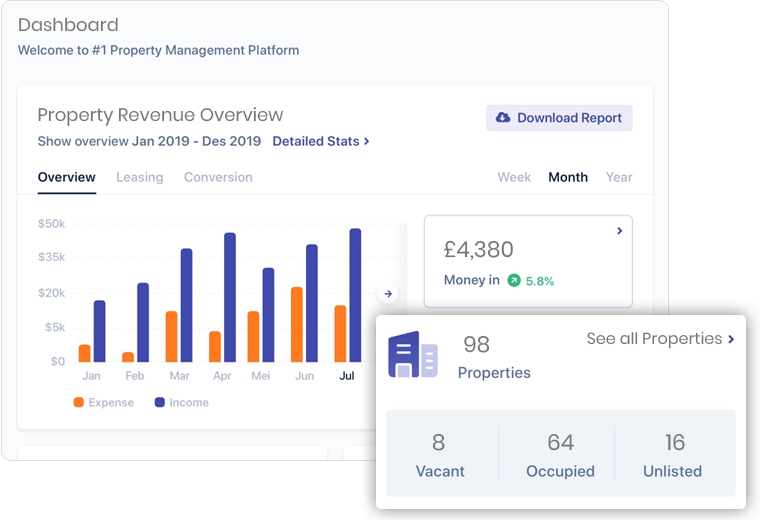Click the chart next arrow button

(x=388, y=293)
